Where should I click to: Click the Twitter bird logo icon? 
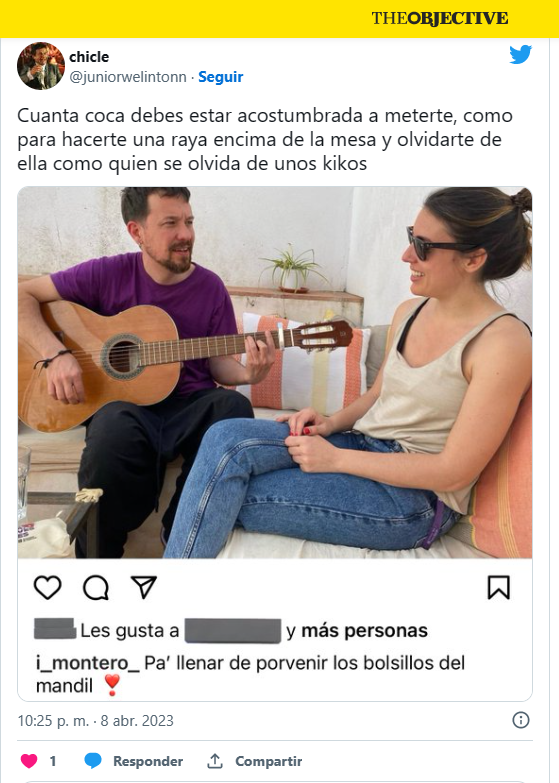coord(520,54)
